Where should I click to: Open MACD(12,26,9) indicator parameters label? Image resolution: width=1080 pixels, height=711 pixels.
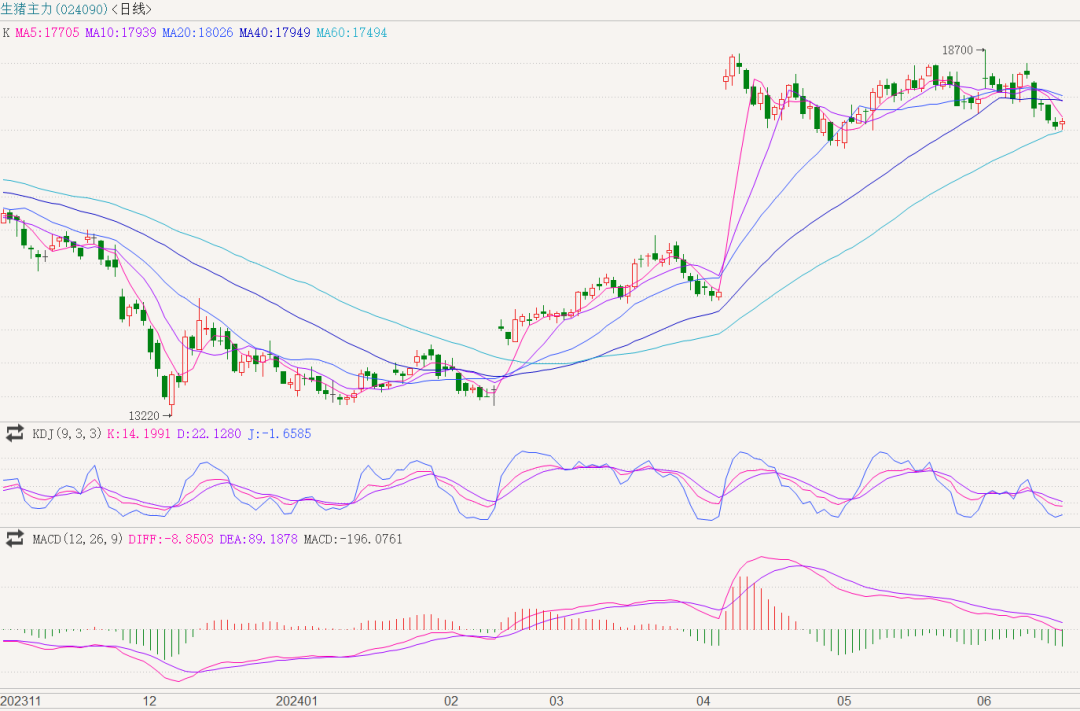[76, 540]
